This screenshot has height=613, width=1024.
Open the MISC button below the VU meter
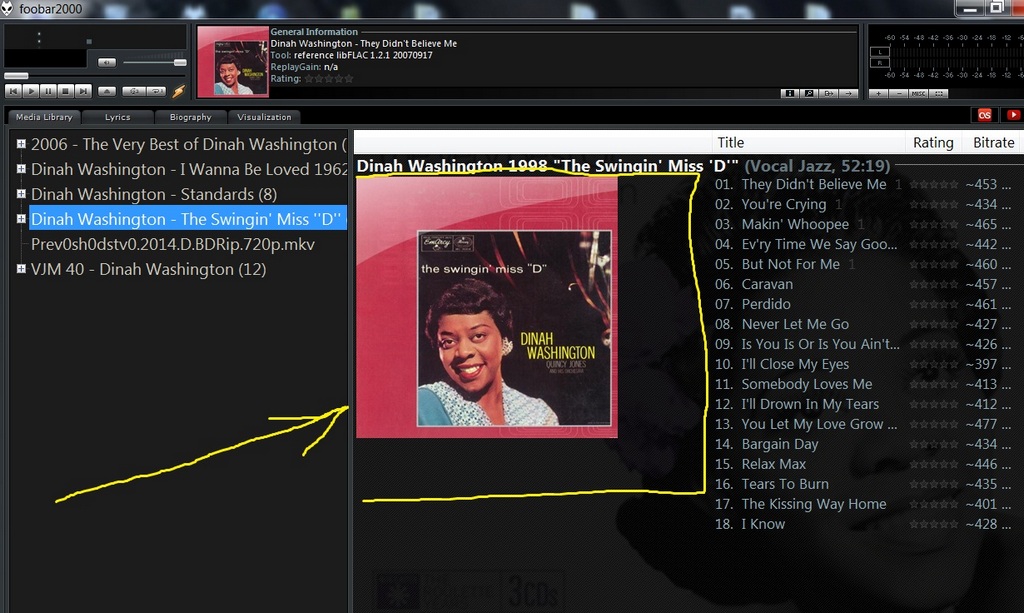click(x=919, y=94)
